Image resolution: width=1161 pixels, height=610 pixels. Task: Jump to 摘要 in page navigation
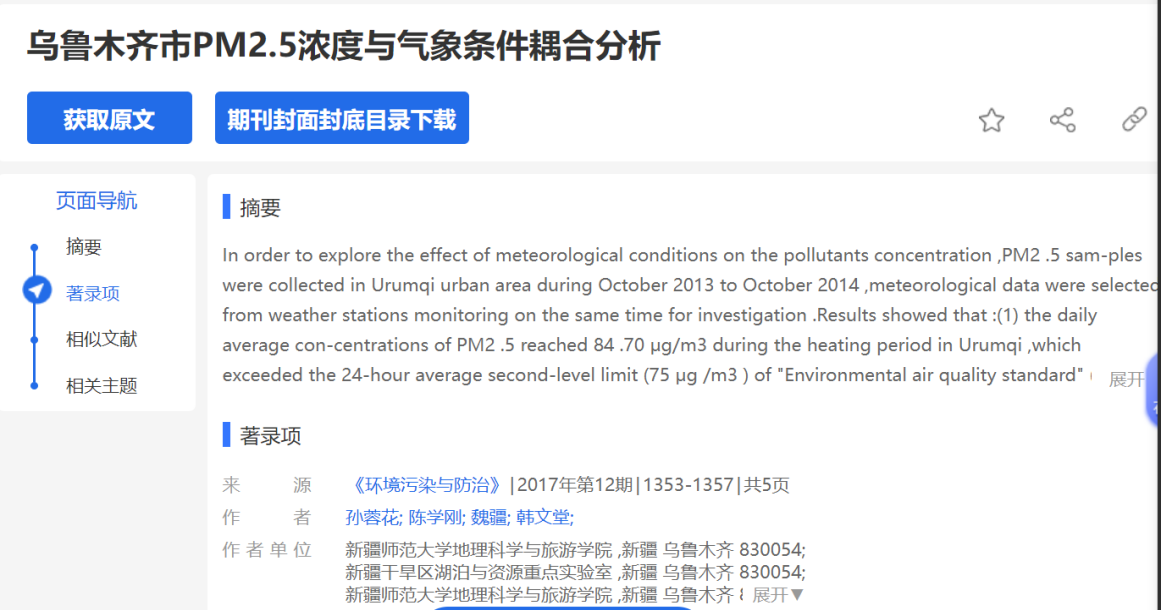(84, 247)
